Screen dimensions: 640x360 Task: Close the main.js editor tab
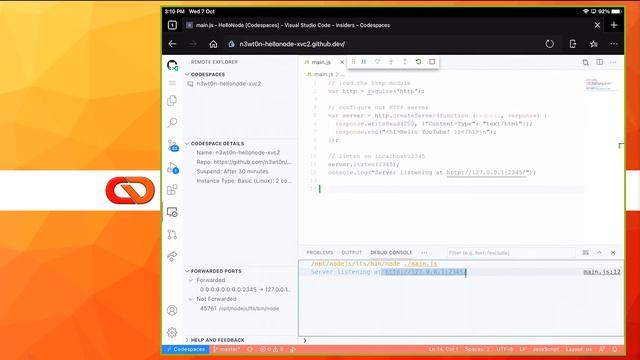(x=342, y=62)
